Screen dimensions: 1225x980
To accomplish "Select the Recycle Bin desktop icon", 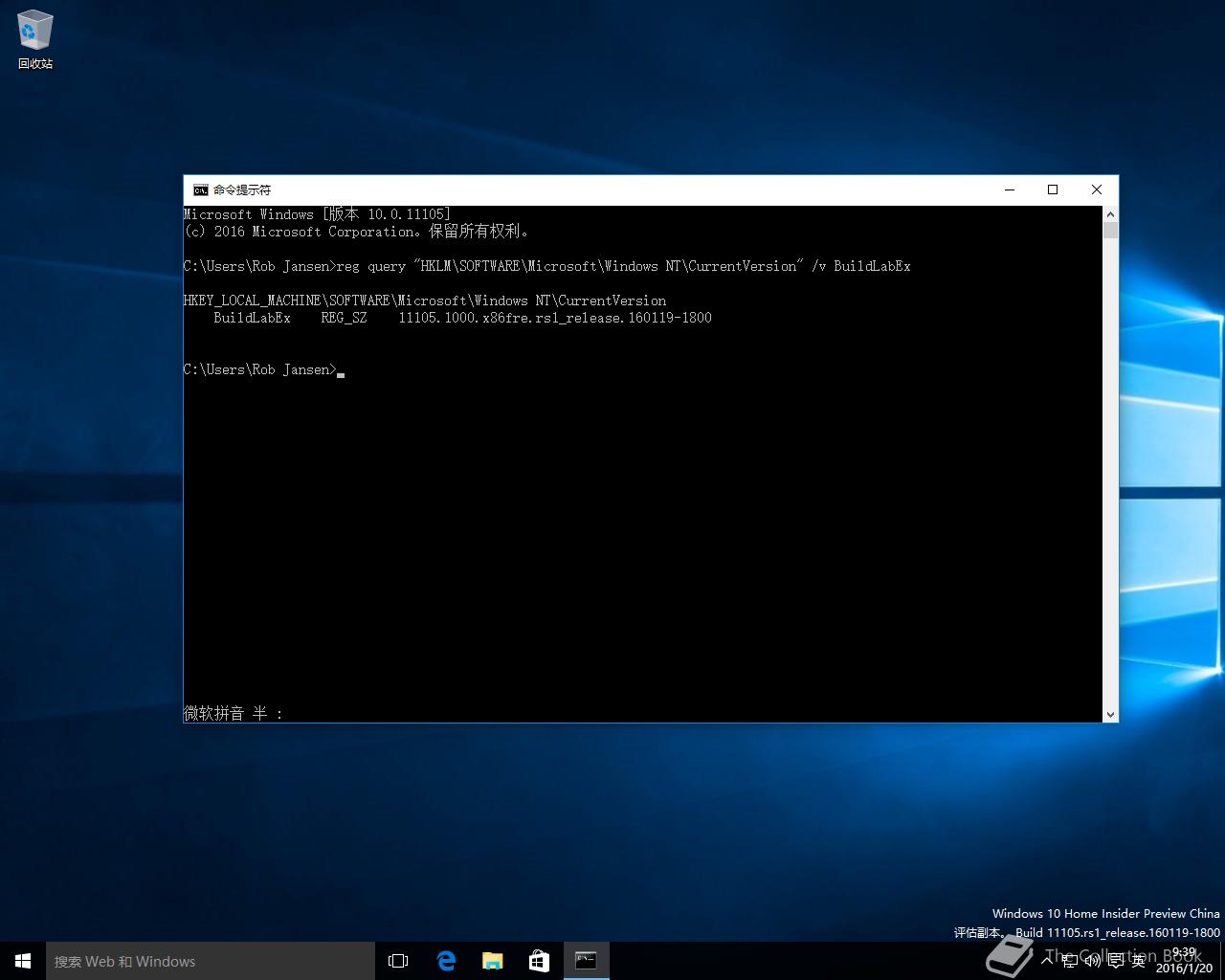I will [34, 40].
